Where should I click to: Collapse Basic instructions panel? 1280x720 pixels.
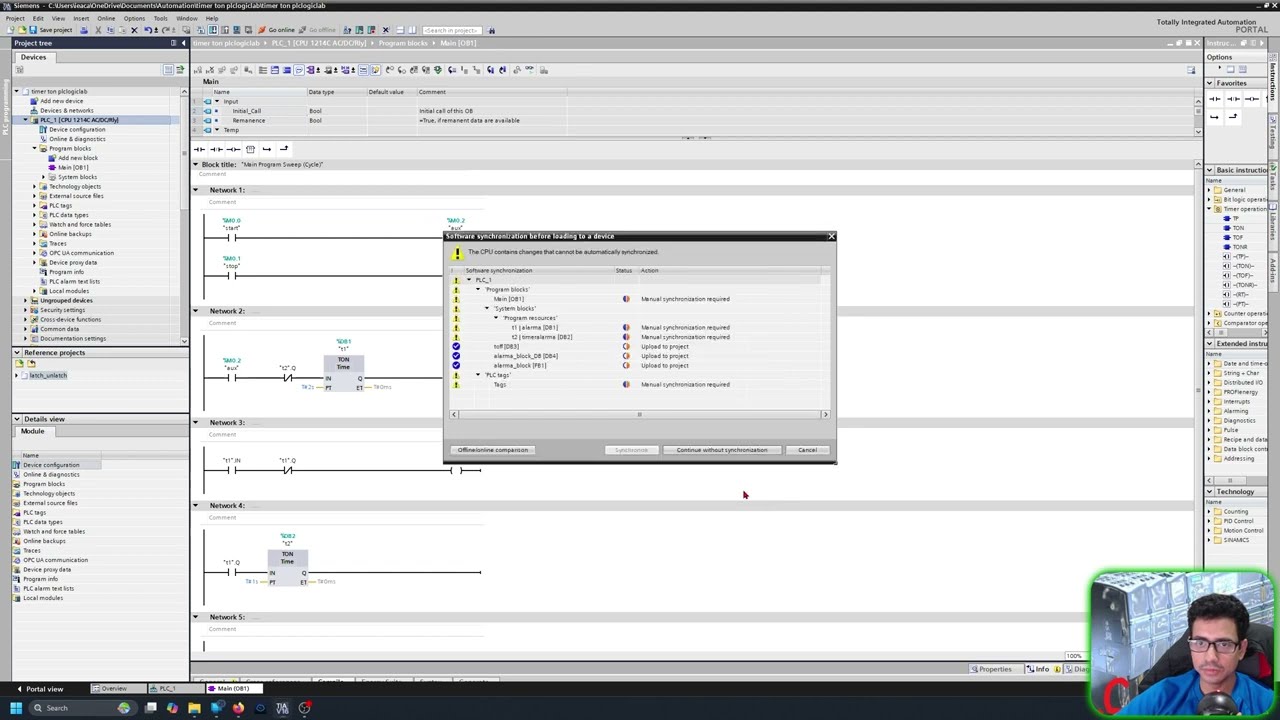1210,171
